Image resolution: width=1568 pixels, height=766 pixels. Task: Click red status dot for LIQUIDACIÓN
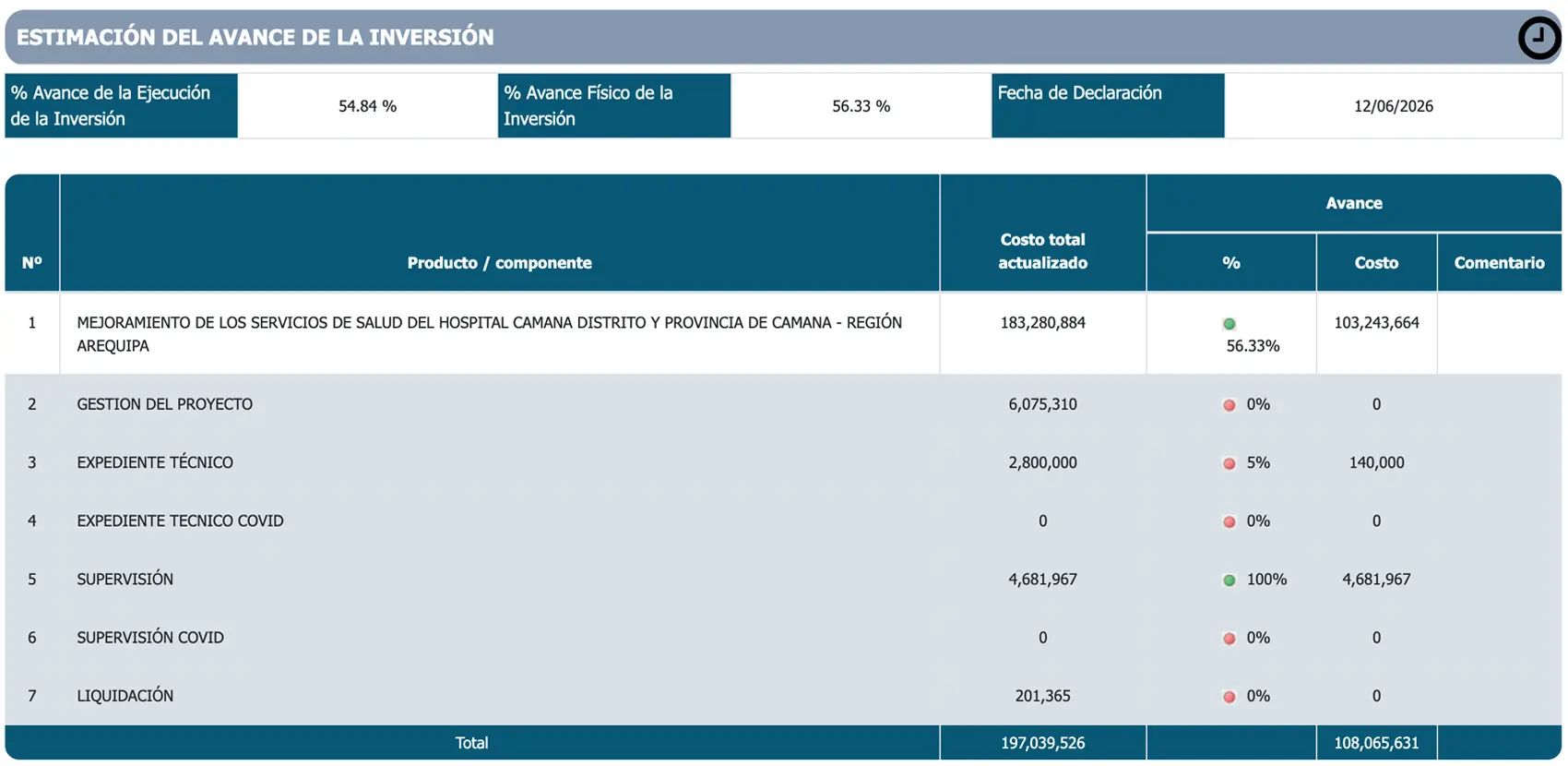(1229, 697)
